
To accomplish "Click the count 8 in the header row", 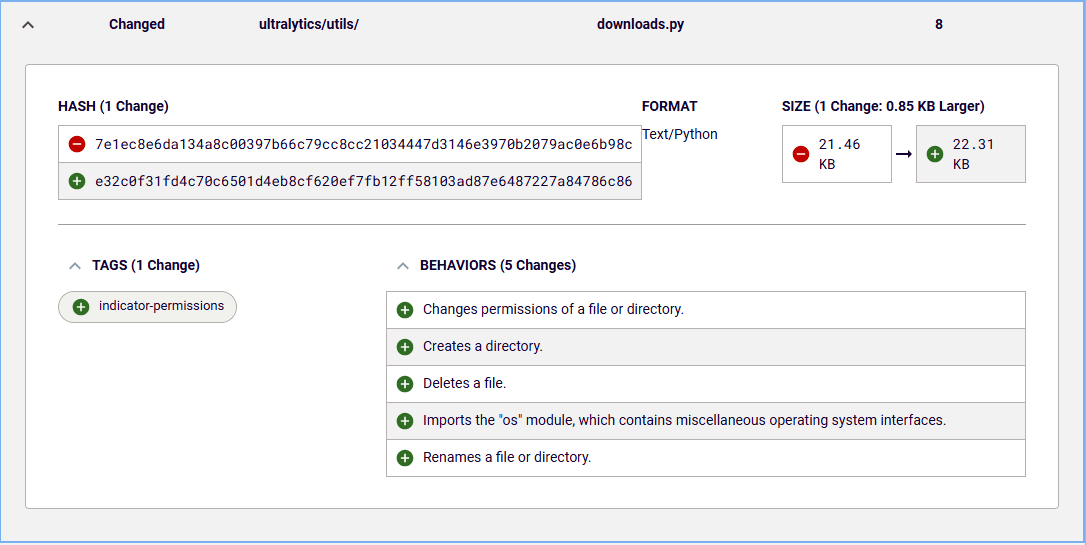I will [938, 25].
